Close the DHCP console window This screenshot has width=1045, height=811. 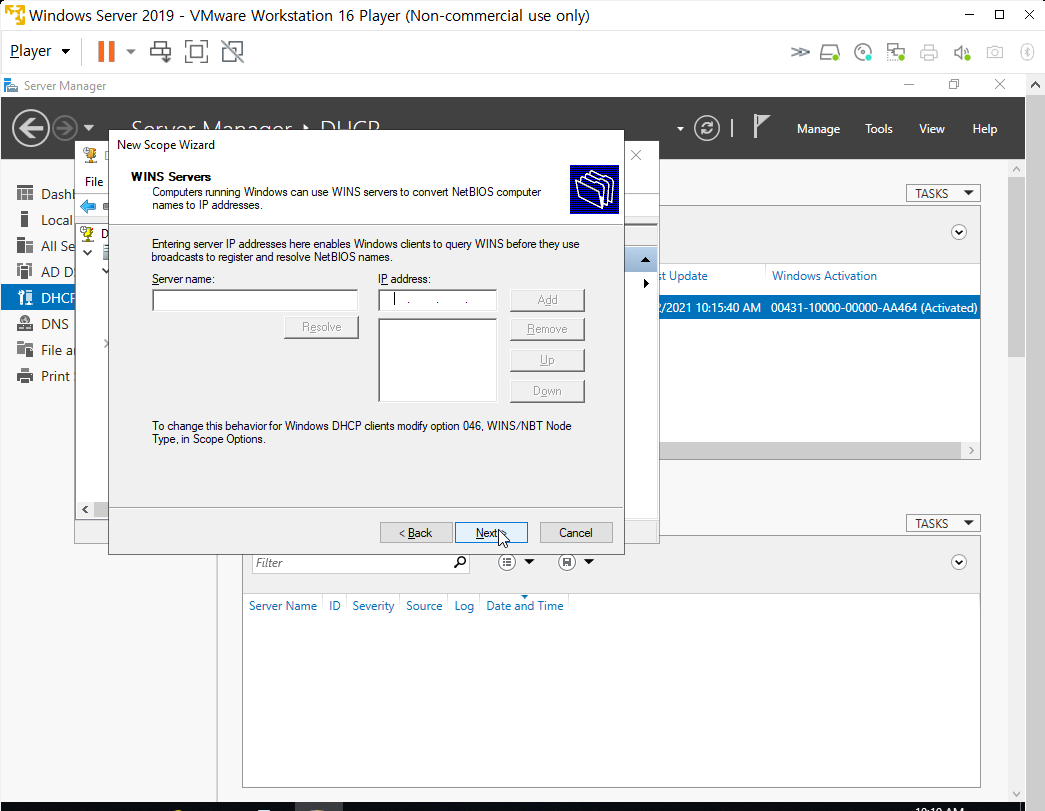coord(636,155)
